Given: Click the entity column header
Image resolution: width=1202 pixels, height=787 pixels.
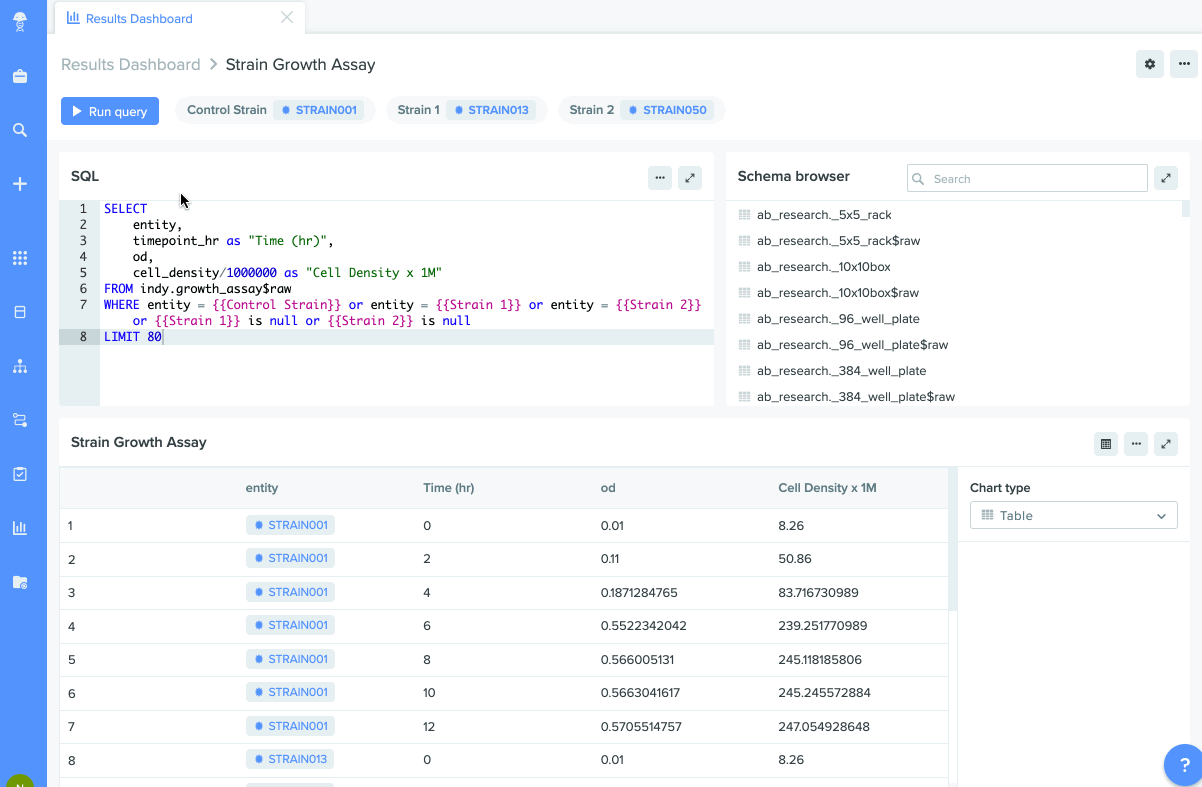Looking at the screenshot, I should [262, 488].
